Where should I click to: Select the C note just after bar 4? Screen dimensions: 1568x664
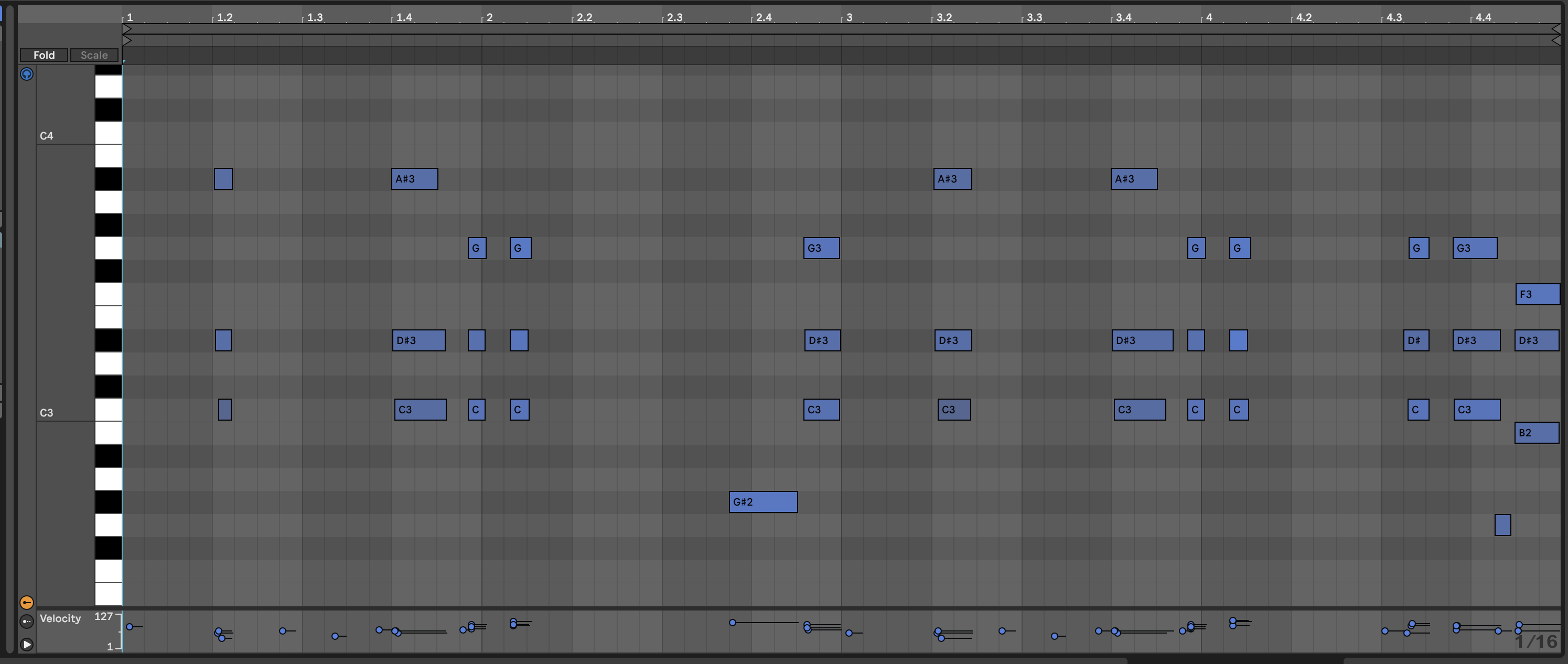pyautogui.click(x=1239, y=410)
